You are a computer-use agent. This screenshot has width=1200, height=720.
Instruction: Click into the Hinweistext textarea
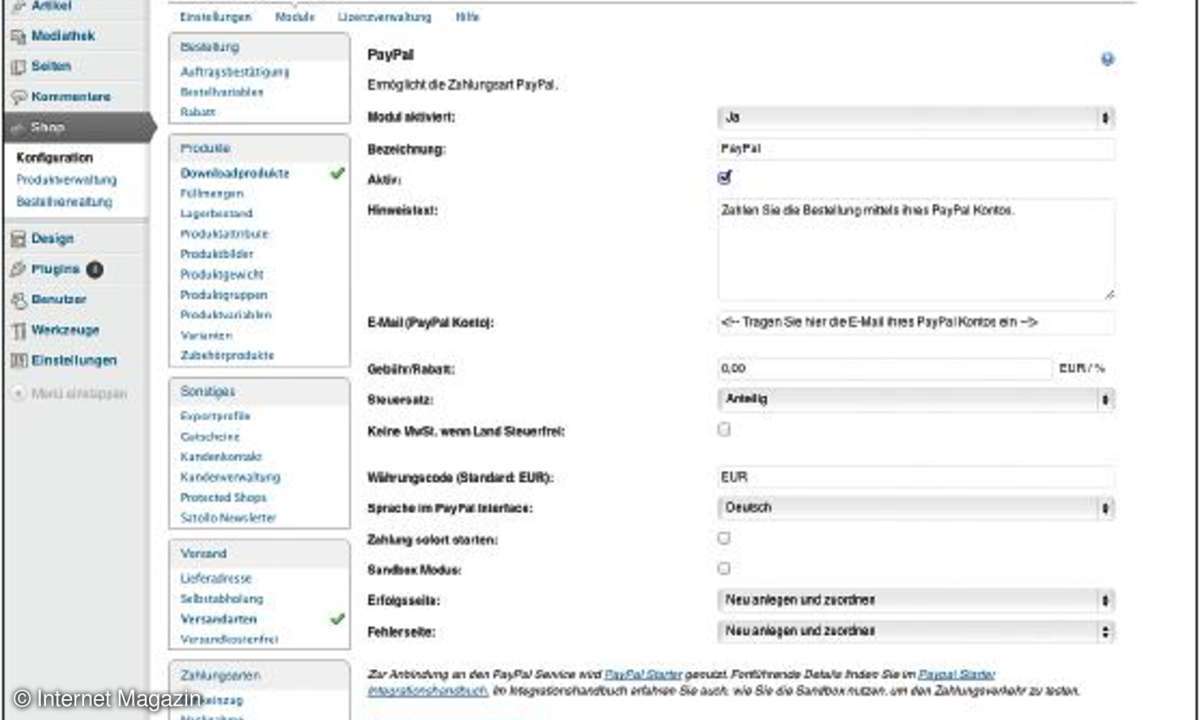click(x=916, y=249)
